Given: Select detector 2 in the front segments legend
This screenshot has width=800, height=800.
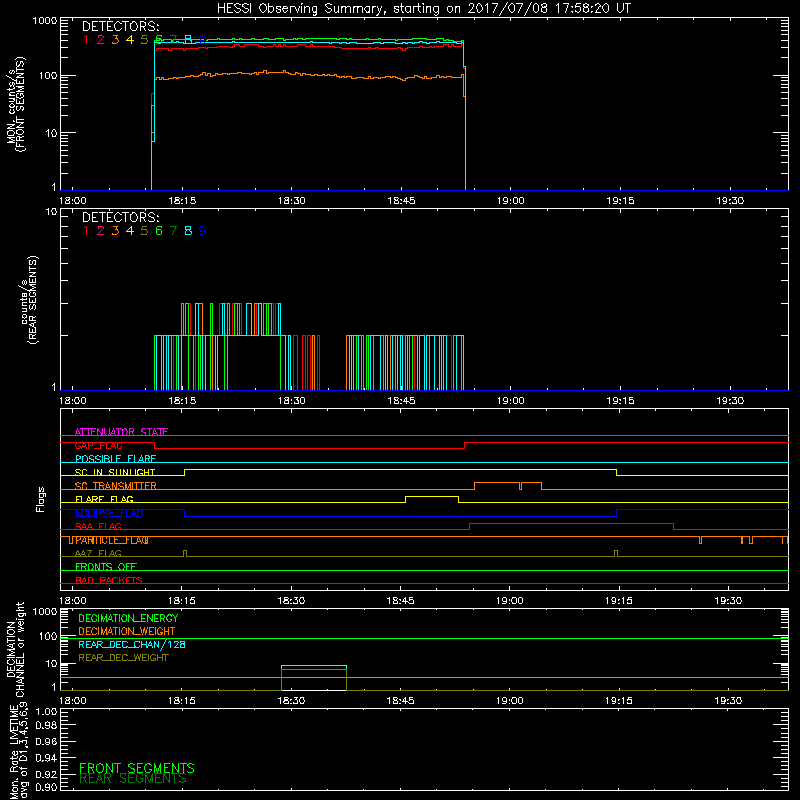Looking at the screenshot, I should click(101, 40).
